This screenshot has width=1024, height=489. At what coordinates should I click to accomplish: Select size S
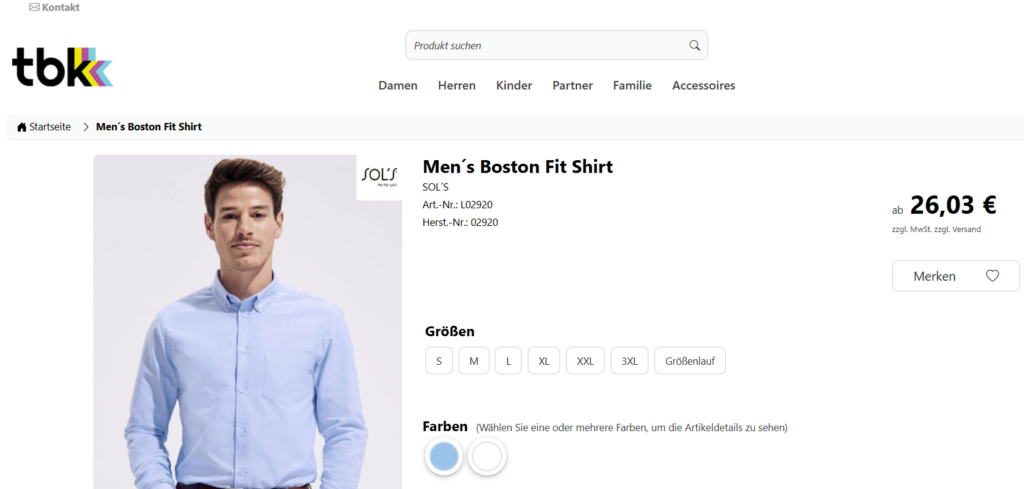[439, 361]
